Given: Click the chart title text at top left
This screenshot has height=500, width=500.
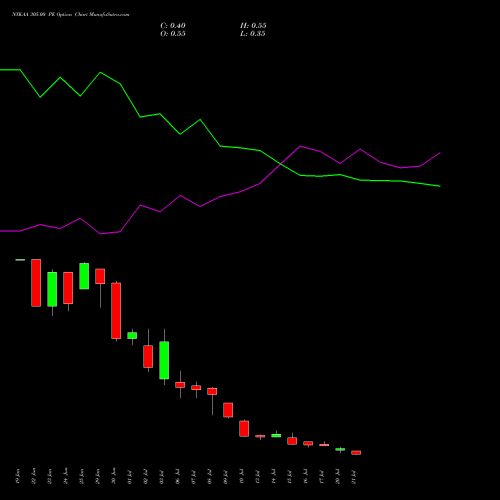Looking at the screenshot, I should tap(71, 15).
